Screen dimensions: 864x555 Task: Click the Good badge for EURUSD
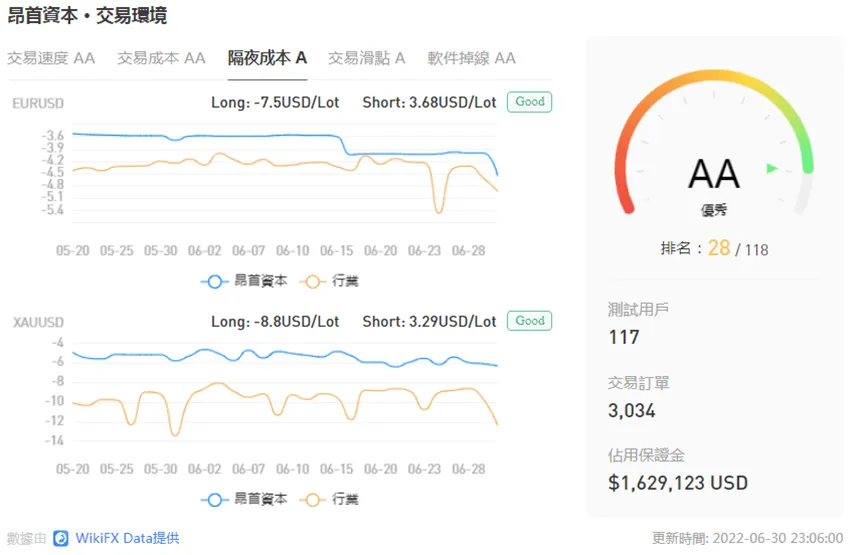pos(530,102)
